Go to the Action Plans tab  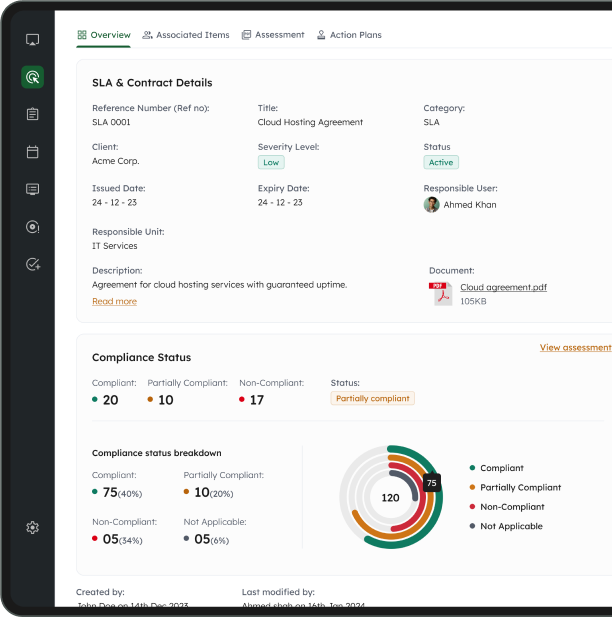click(349, 35)
